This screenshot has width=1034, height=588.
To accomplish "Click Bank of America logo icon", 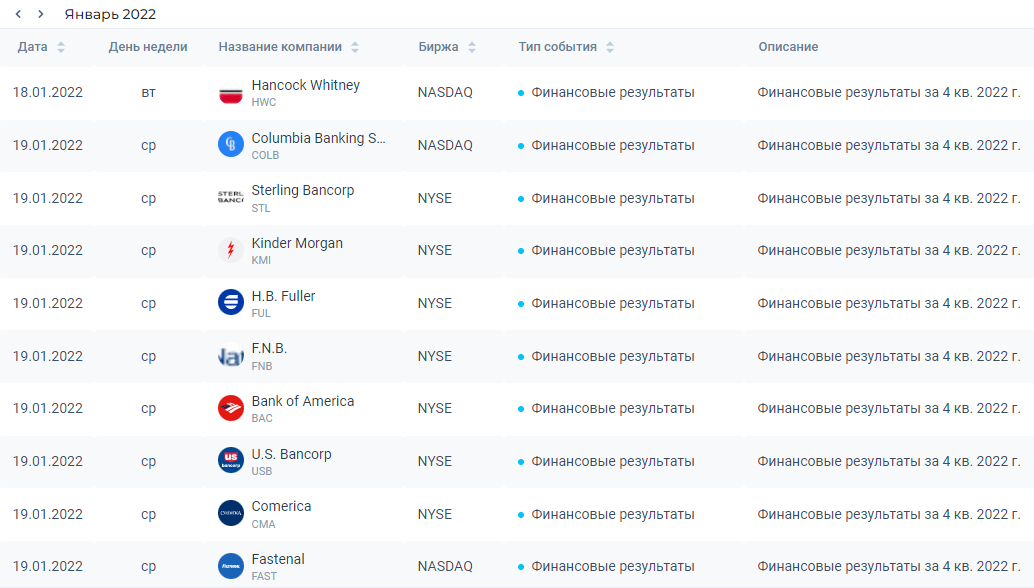I will [231, 408].
